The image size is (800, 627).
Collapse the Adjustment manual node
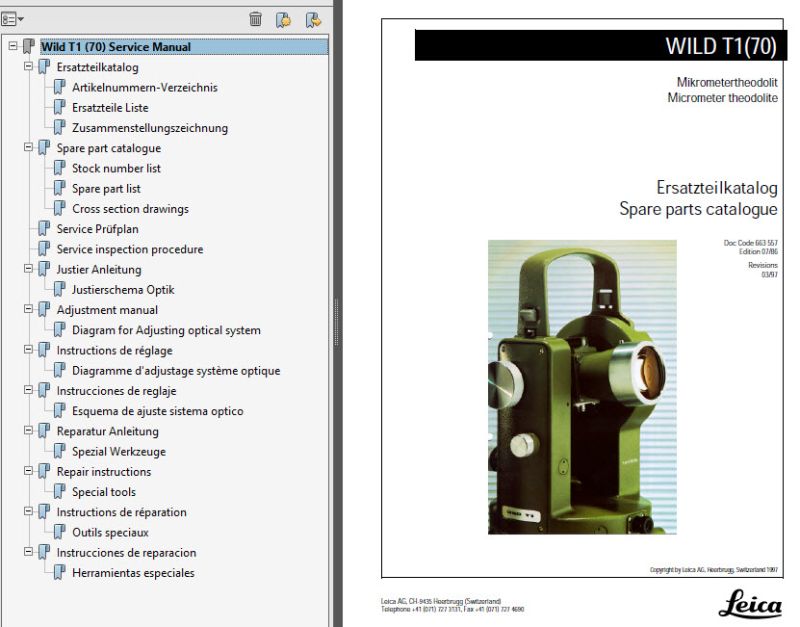click(29, 309)
